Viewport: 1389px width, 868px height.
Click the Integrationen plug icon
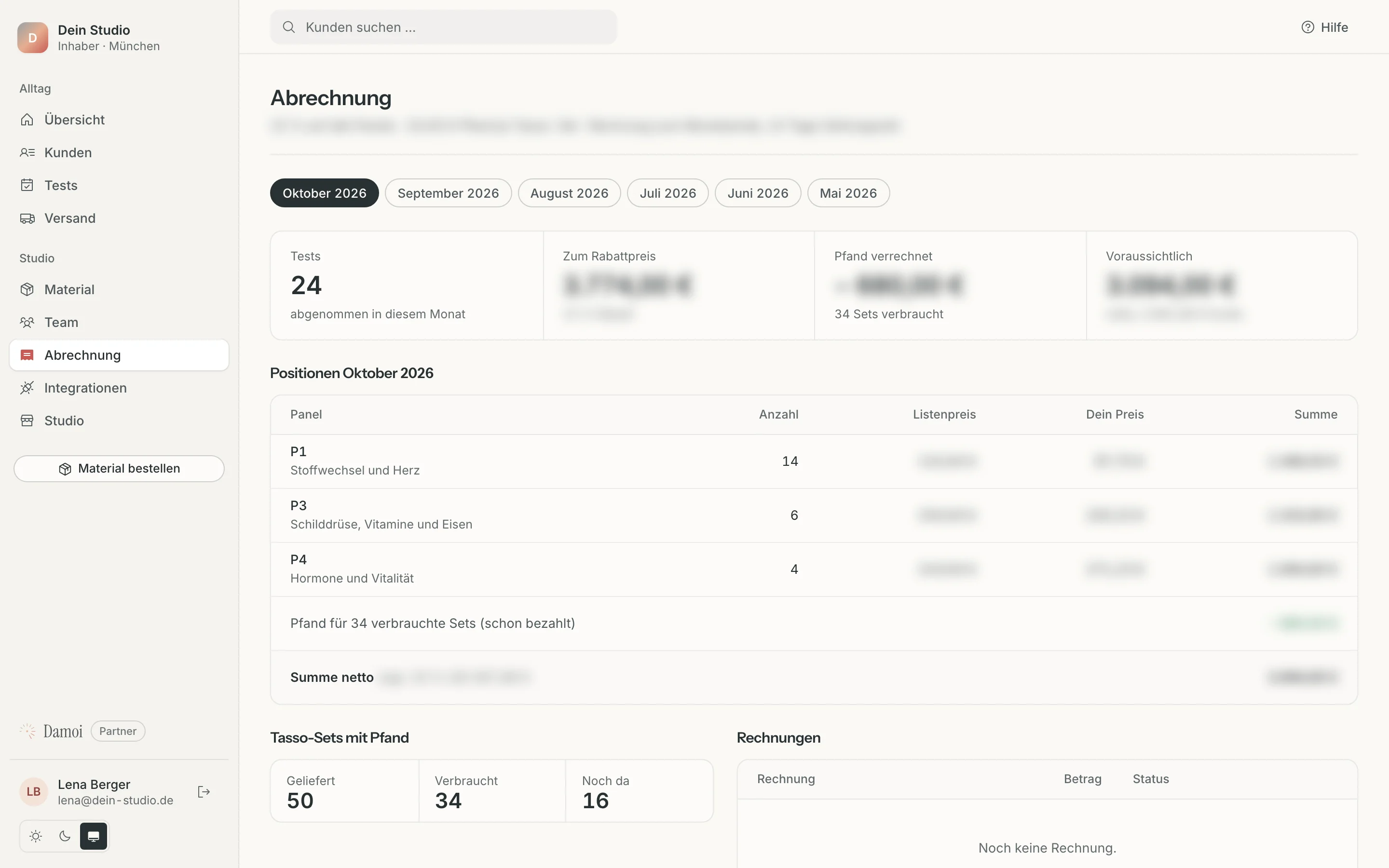click(x=27, y=388)
